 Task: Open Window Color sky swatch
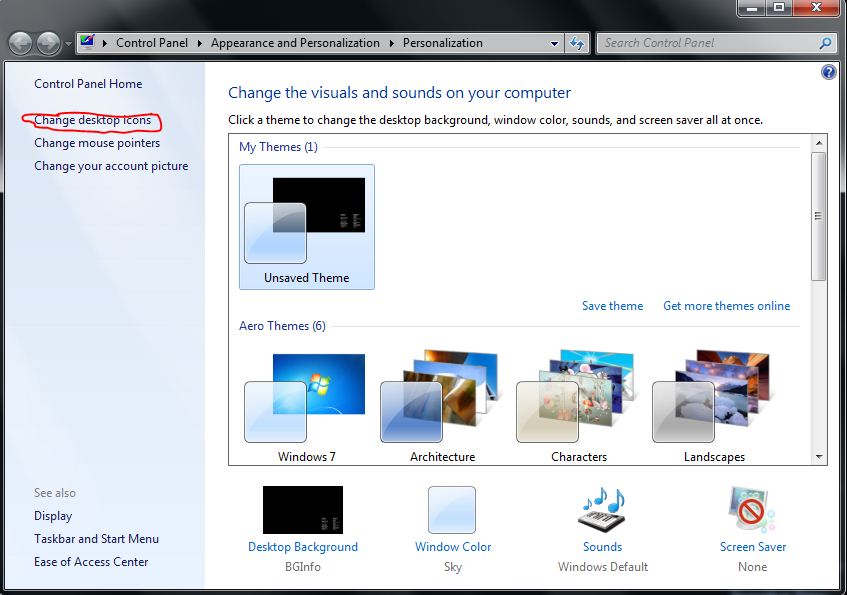pos(452,510)
